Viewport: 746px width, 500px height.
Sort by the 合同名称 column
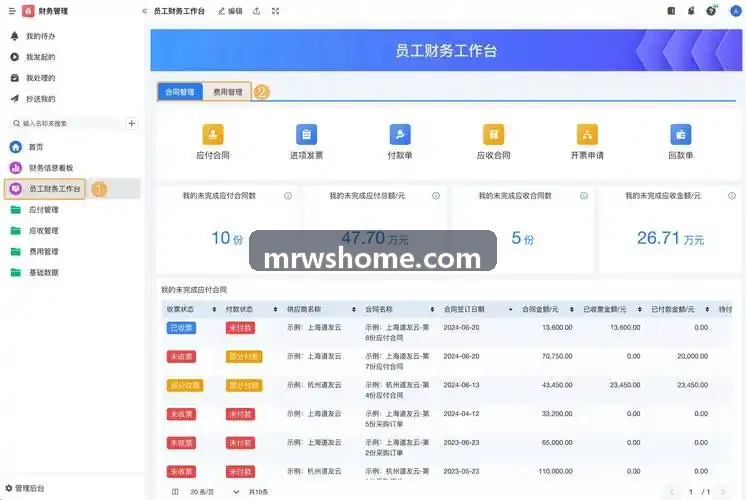click(x=432, y=309)
